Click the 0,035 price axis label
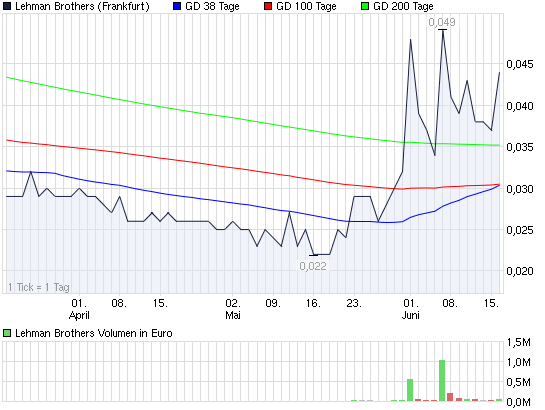This screenshot has height=410, width=545. (x=520, y=147)
